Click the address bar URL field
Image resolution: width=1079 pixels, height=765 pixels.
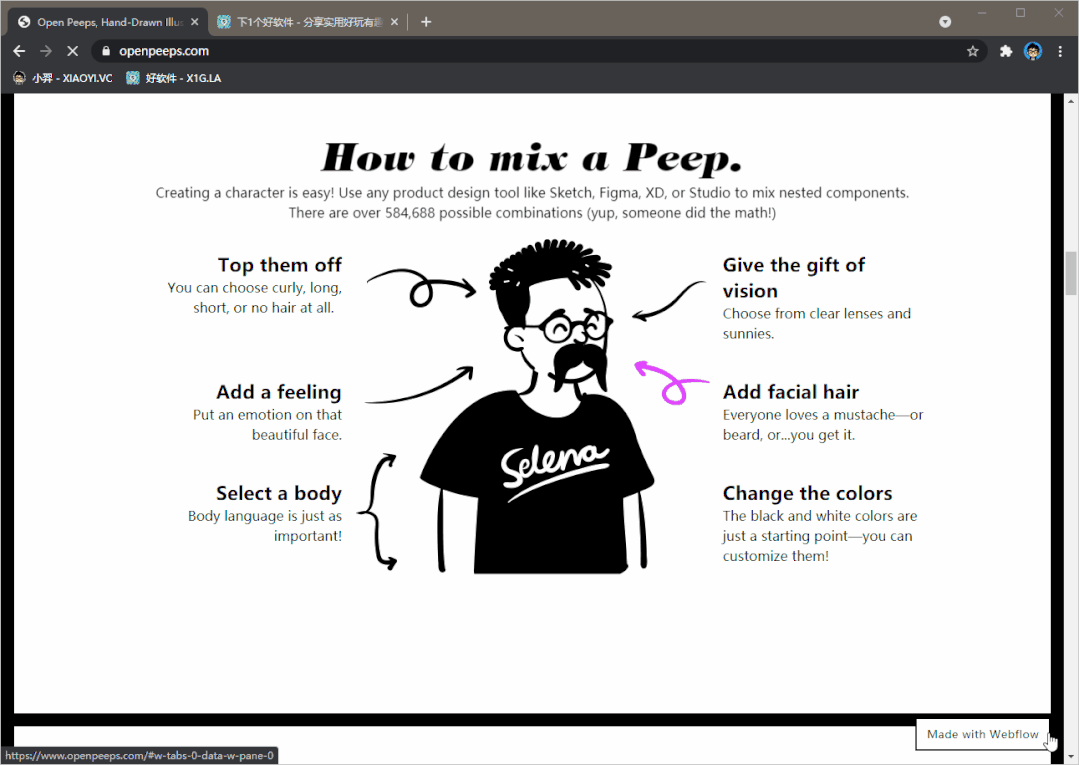coord(500,51)
